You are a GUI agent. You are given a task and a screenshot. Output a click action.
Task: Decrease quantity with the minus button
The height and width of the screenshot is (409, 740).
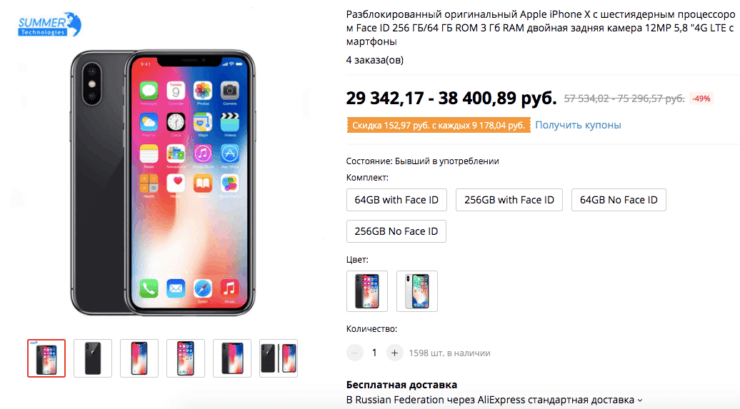pos(355,353)
